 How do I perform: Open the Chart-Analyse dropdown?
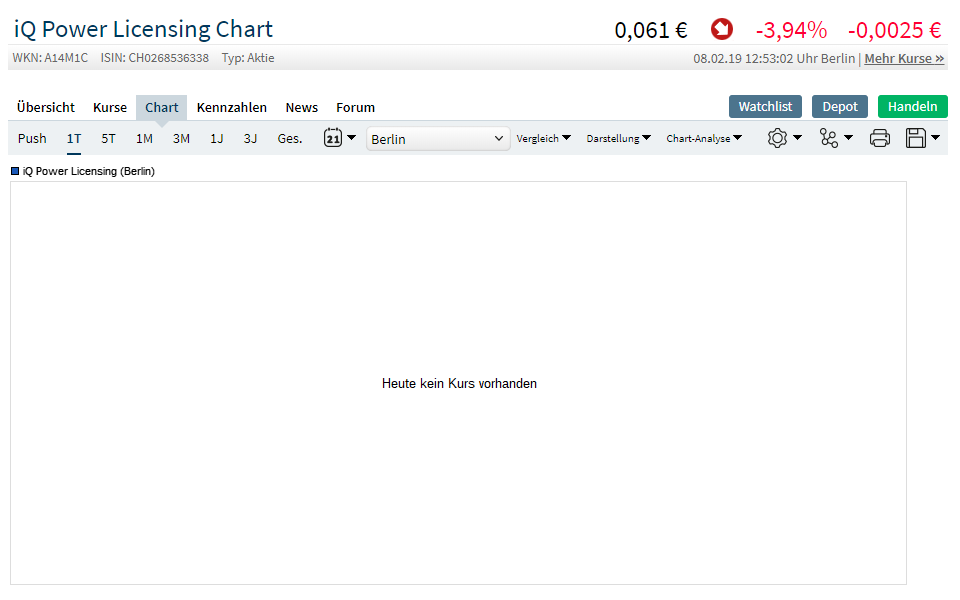[704, 139]
